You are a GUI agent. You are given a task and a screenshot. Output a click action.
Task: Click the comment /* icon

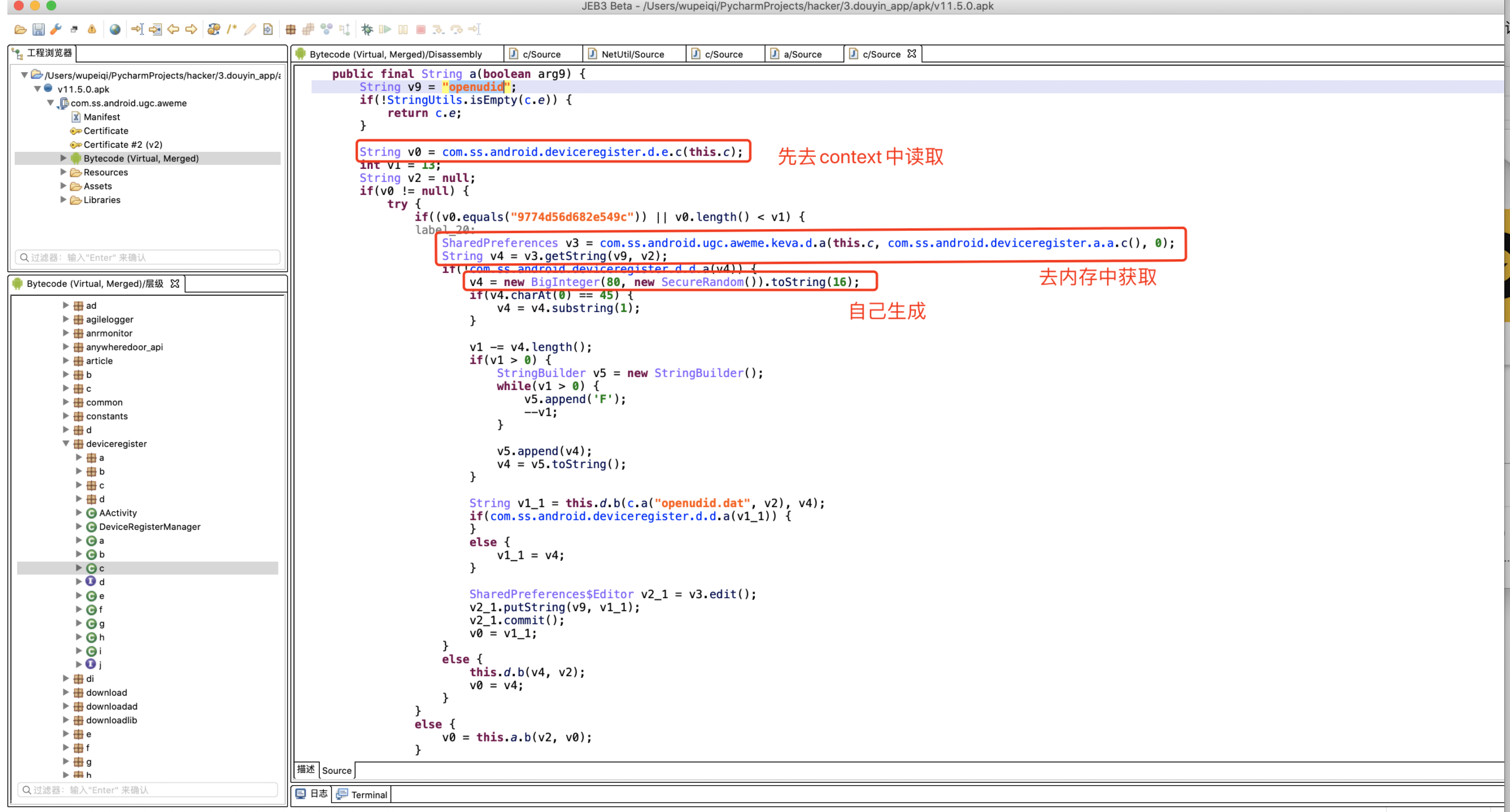(x=232, y=30)
